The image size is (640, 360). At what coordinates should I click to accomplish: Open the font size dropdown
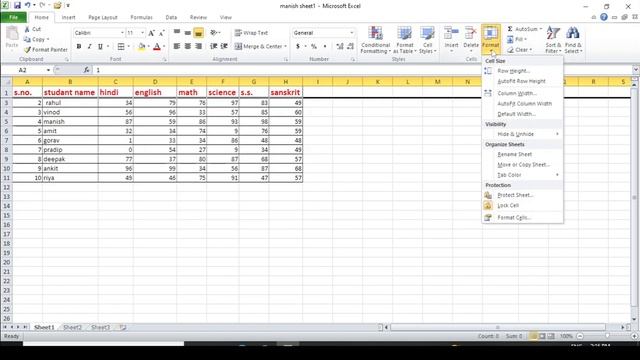[x=142, y=33]
